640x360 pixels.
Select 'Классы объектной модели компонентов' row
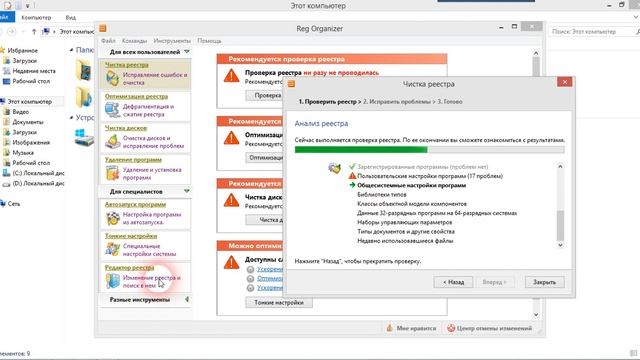click(412, 204)
